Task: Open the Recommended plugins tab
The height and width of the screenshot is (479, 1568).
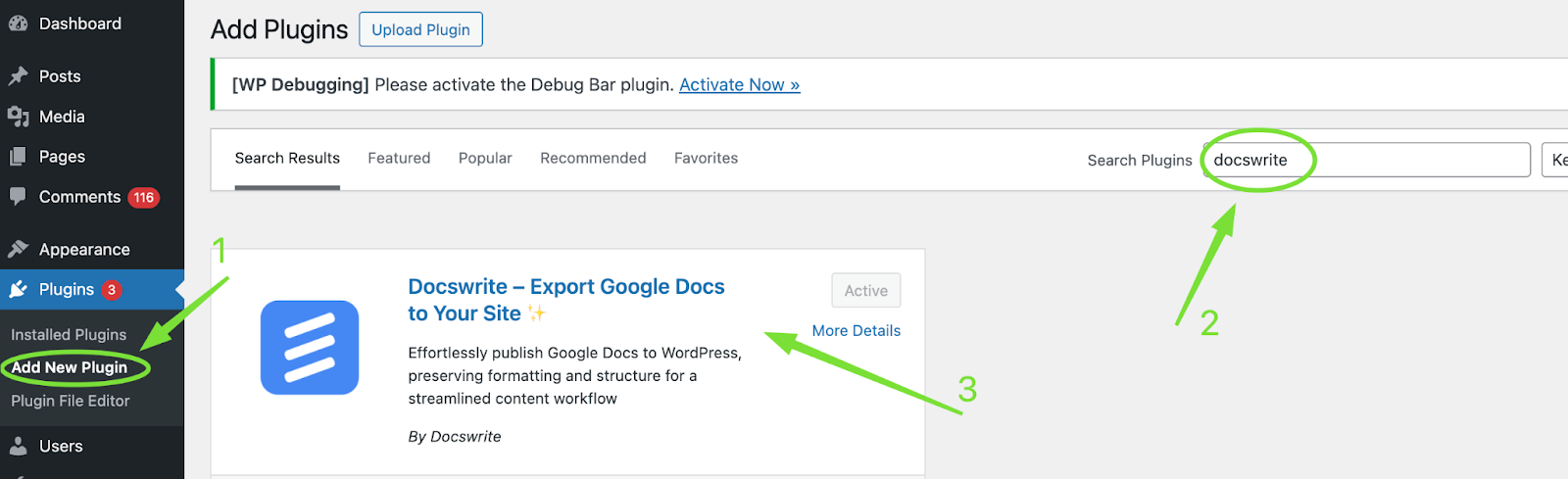Action: click(593, 158)
